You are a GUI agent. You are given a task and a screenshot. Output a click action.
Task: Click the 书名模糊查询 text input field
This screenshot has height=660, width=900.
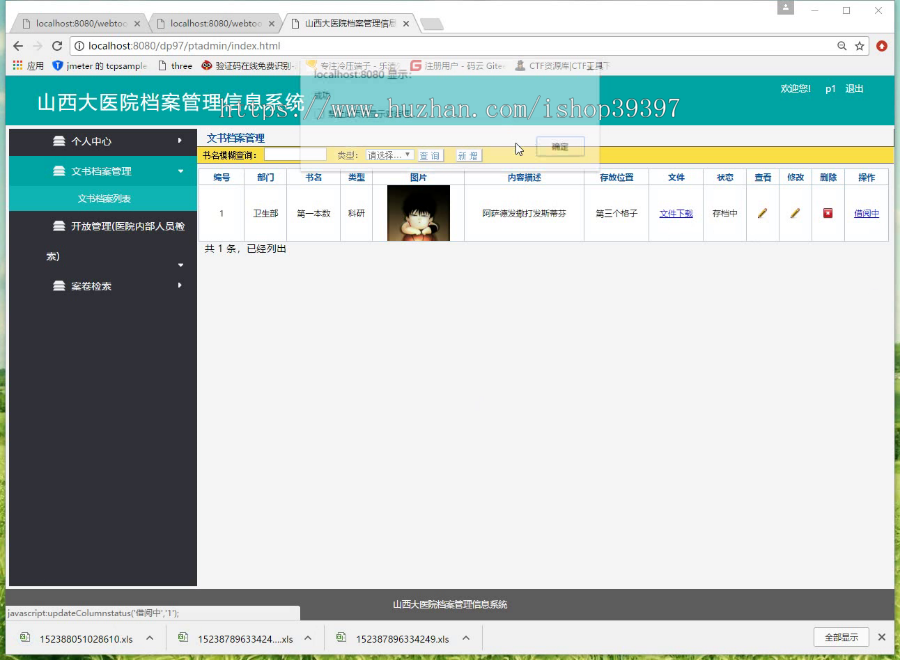click(x=294, y=154)
